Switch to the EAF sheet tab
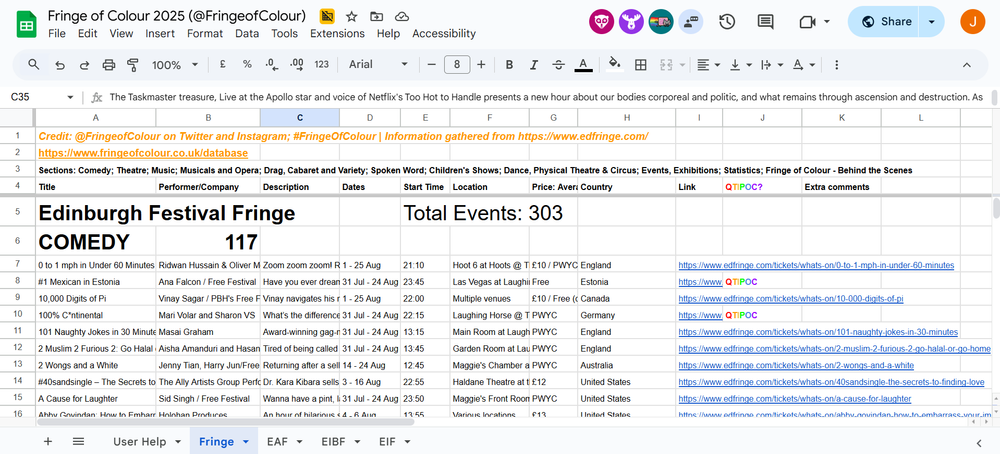 coord(277,441)
